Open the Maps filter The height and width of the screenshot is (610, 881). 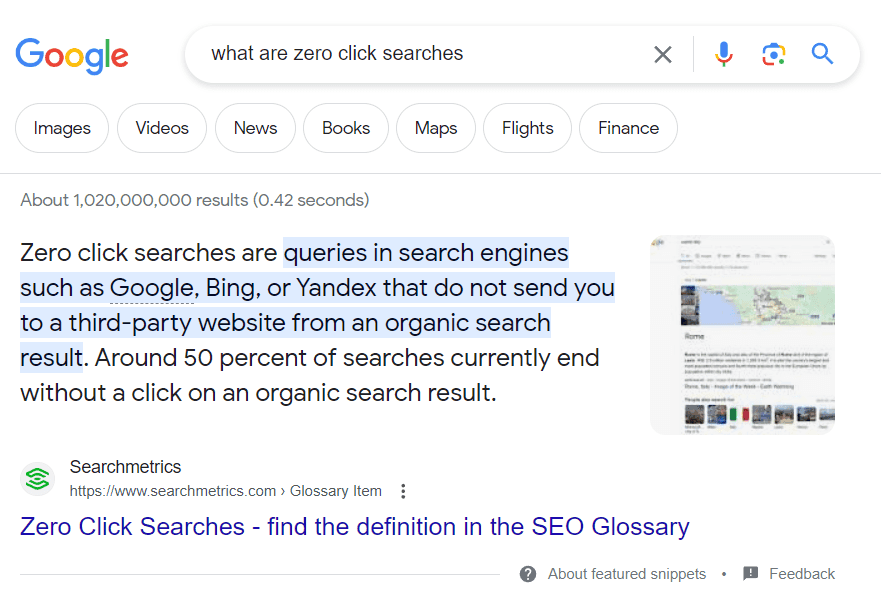click(436, 128)
